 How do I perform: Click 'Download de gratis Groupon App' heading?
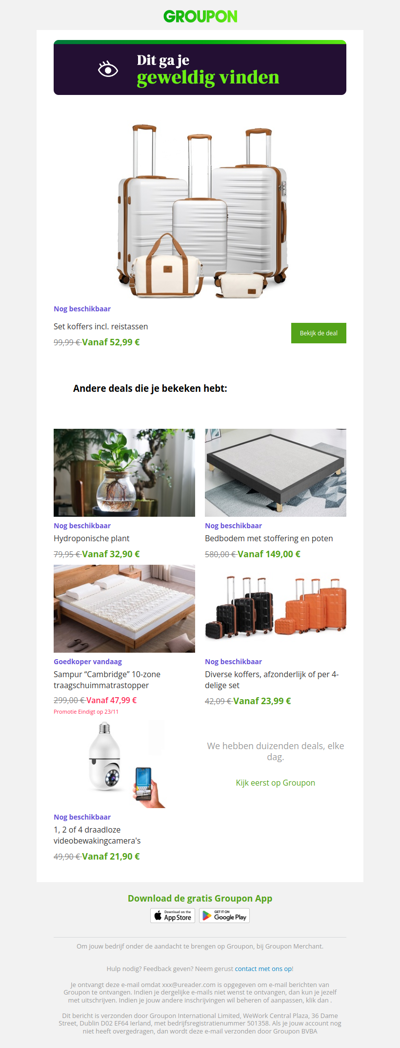(x=200, y=898)
